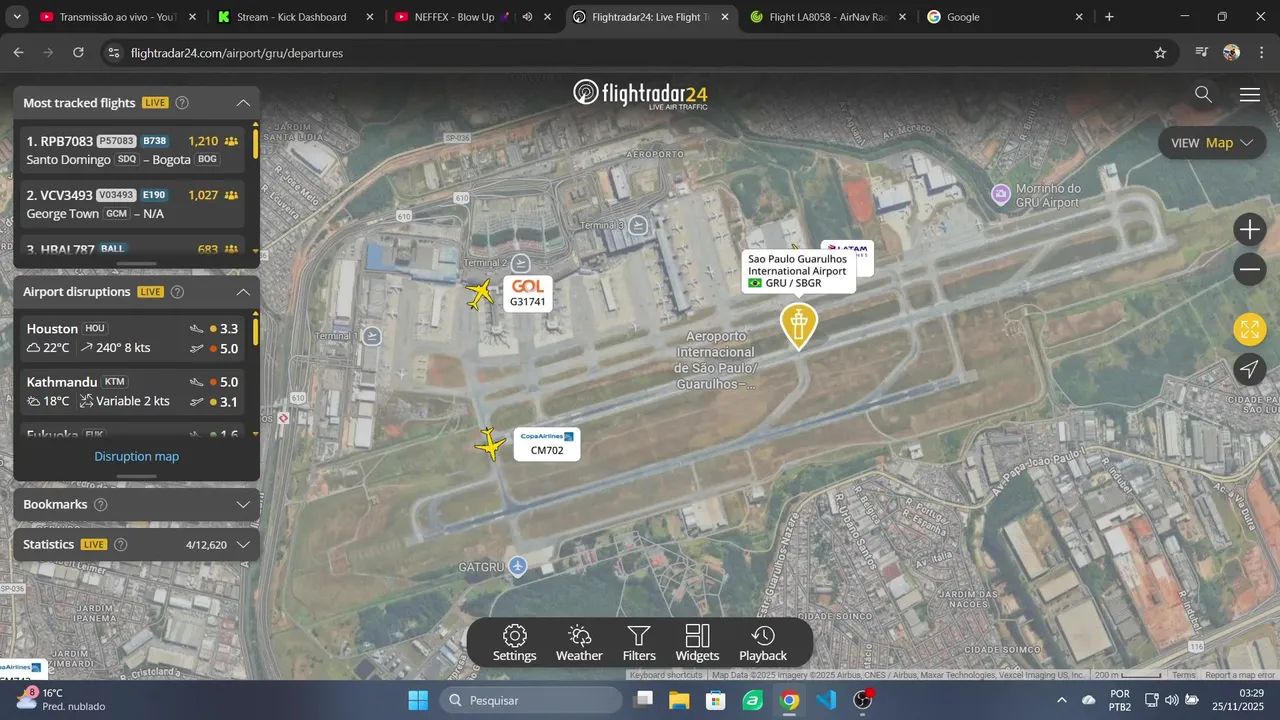Zoom in the map with plus button
The image size is (1280, 720).
[x=1249, y=230]
